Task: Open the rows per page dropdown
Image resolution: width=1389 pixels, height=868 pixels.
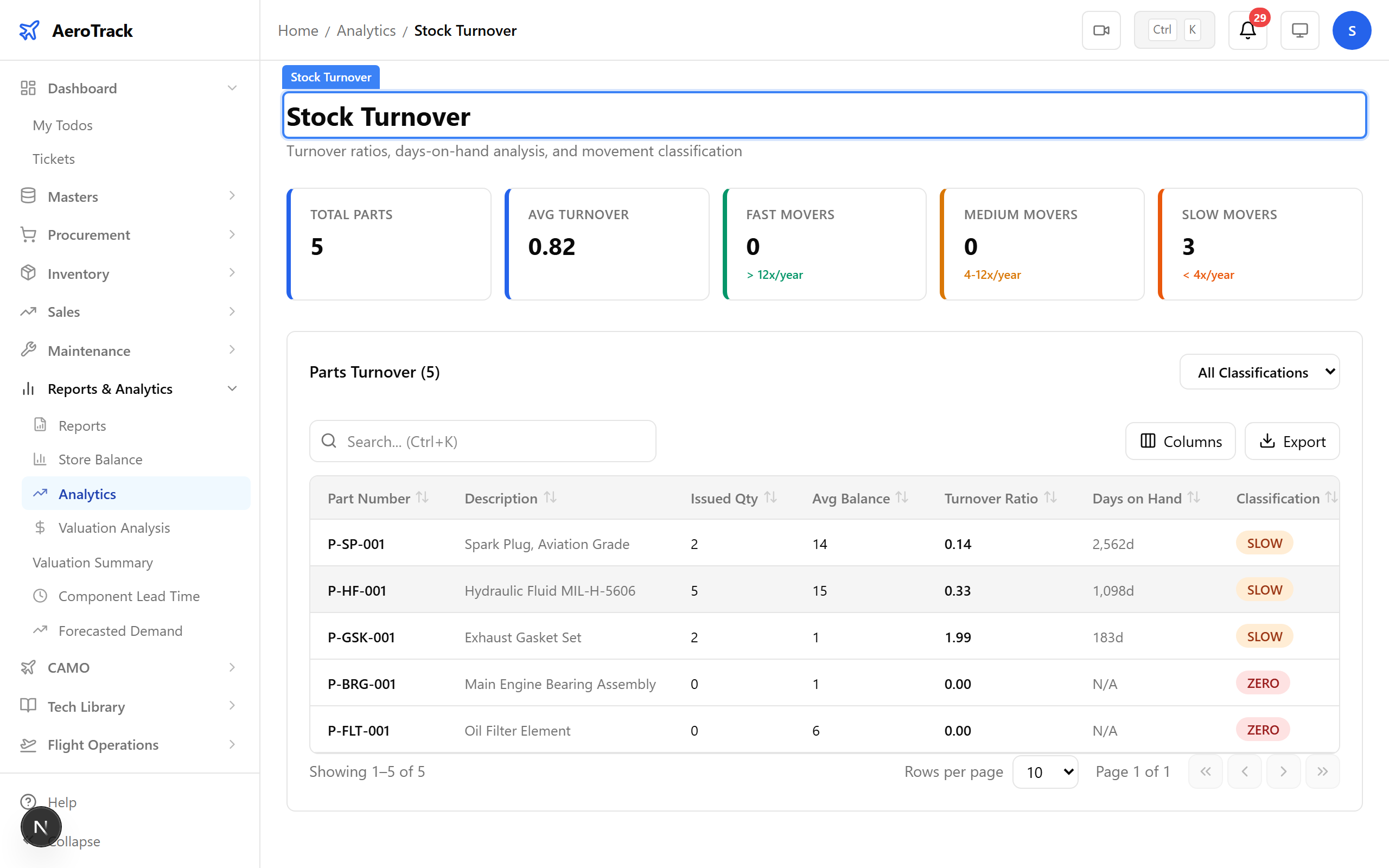Action: (x=1045, y=771)
